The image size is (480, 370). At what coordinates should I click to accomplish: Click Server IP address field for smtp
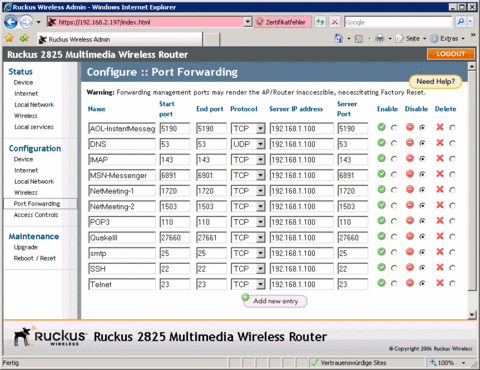(301, 253)
